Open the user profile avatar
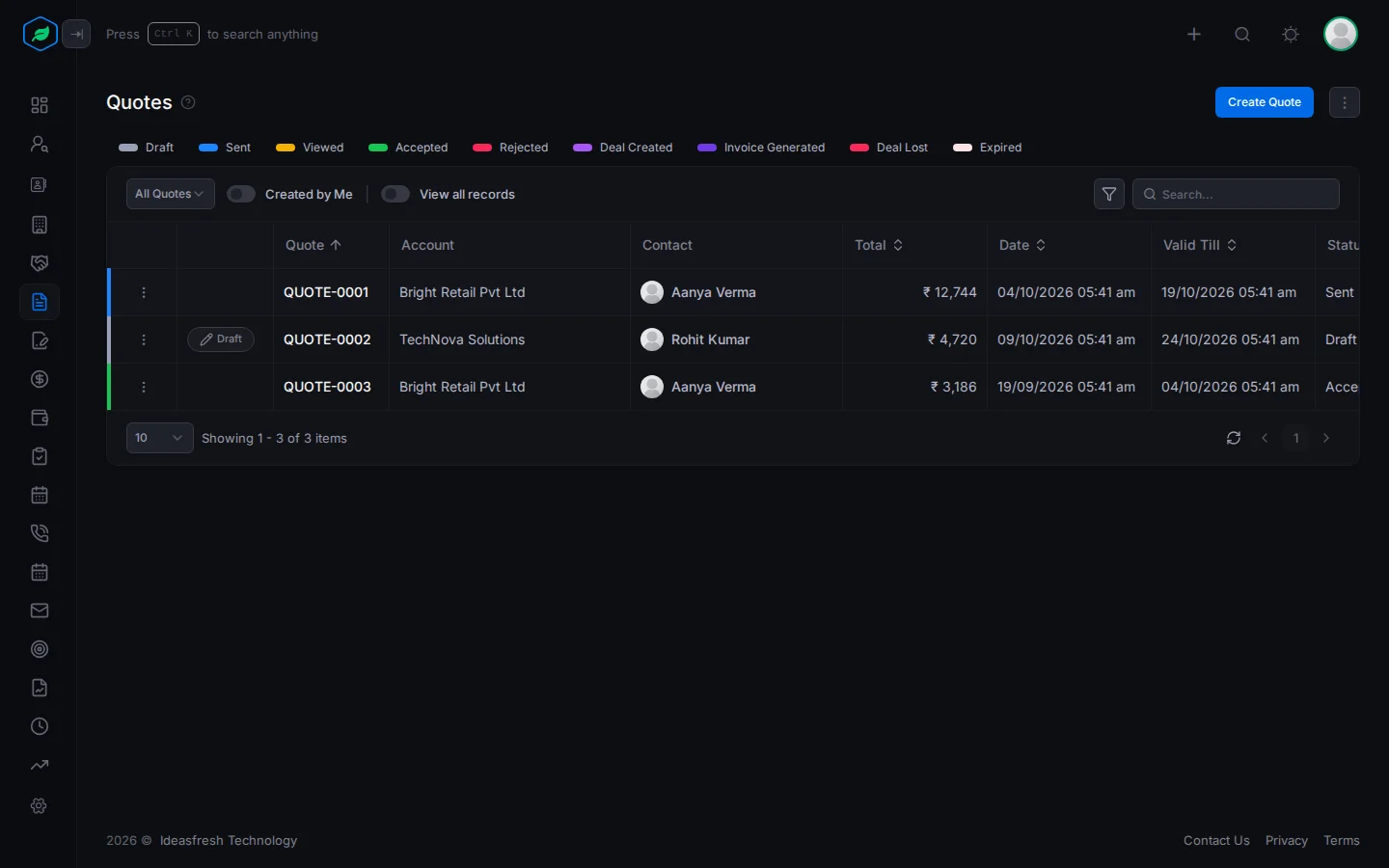This screenshot has width=1389, height=868. pos(1341,35)
